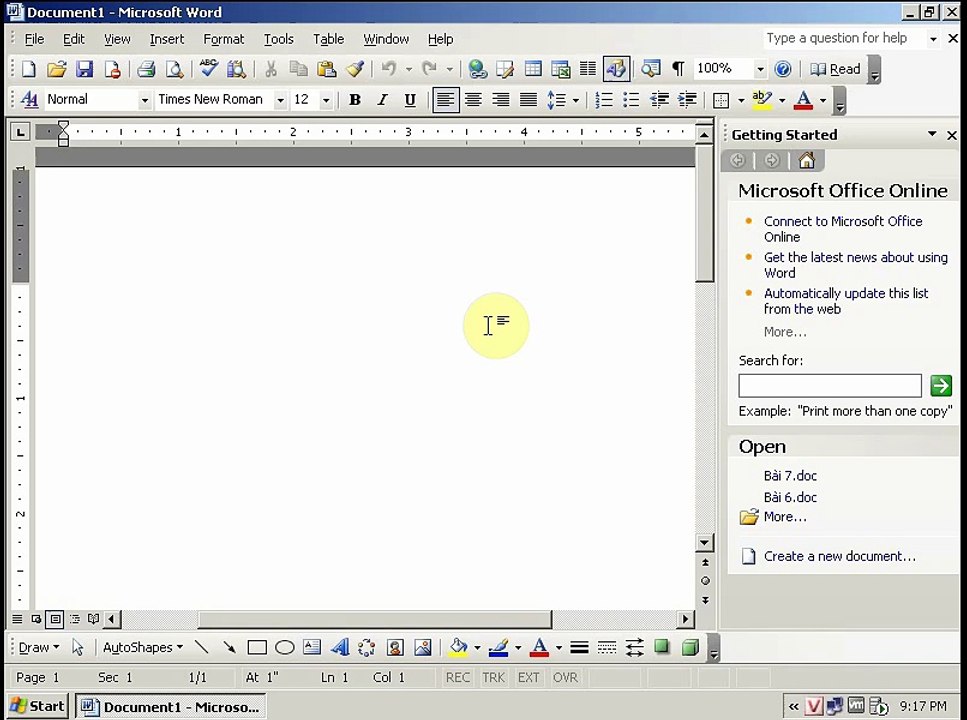Click Connect to Microsoft Office Online link
Viewport: 967px width, 720px height.
pos(843,229)
